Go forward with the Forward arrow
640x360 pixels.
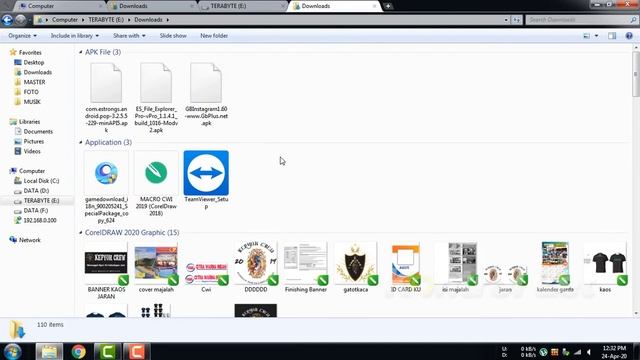point(20,20)
